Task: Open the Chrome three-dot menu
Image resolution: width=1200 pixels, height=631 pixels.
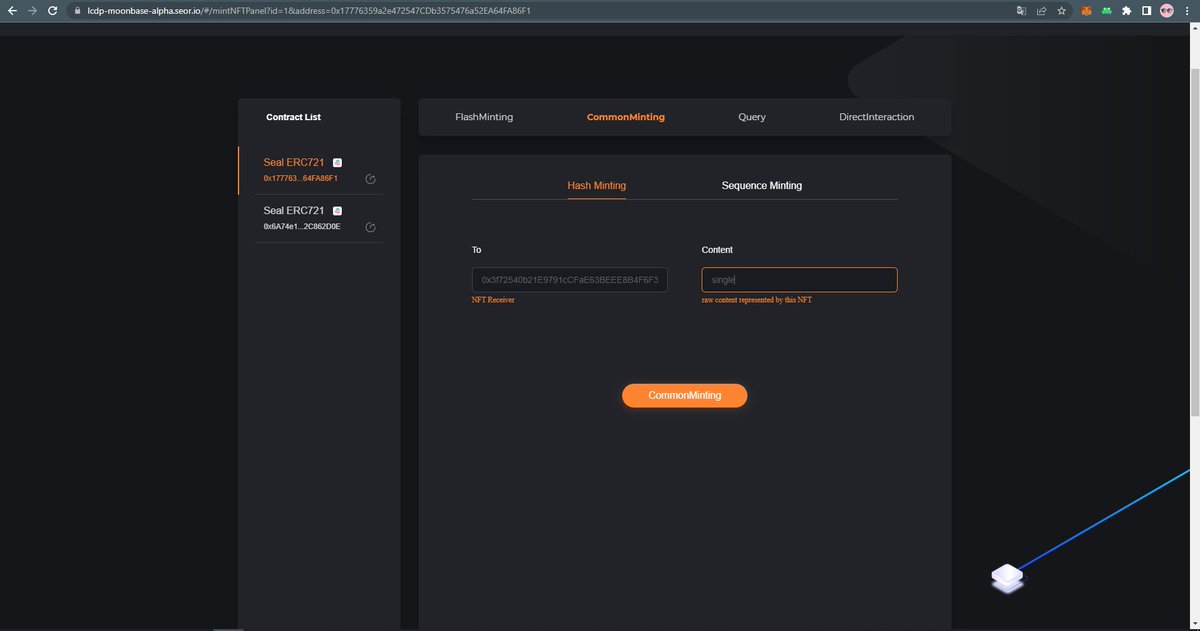Action: 1187,11
